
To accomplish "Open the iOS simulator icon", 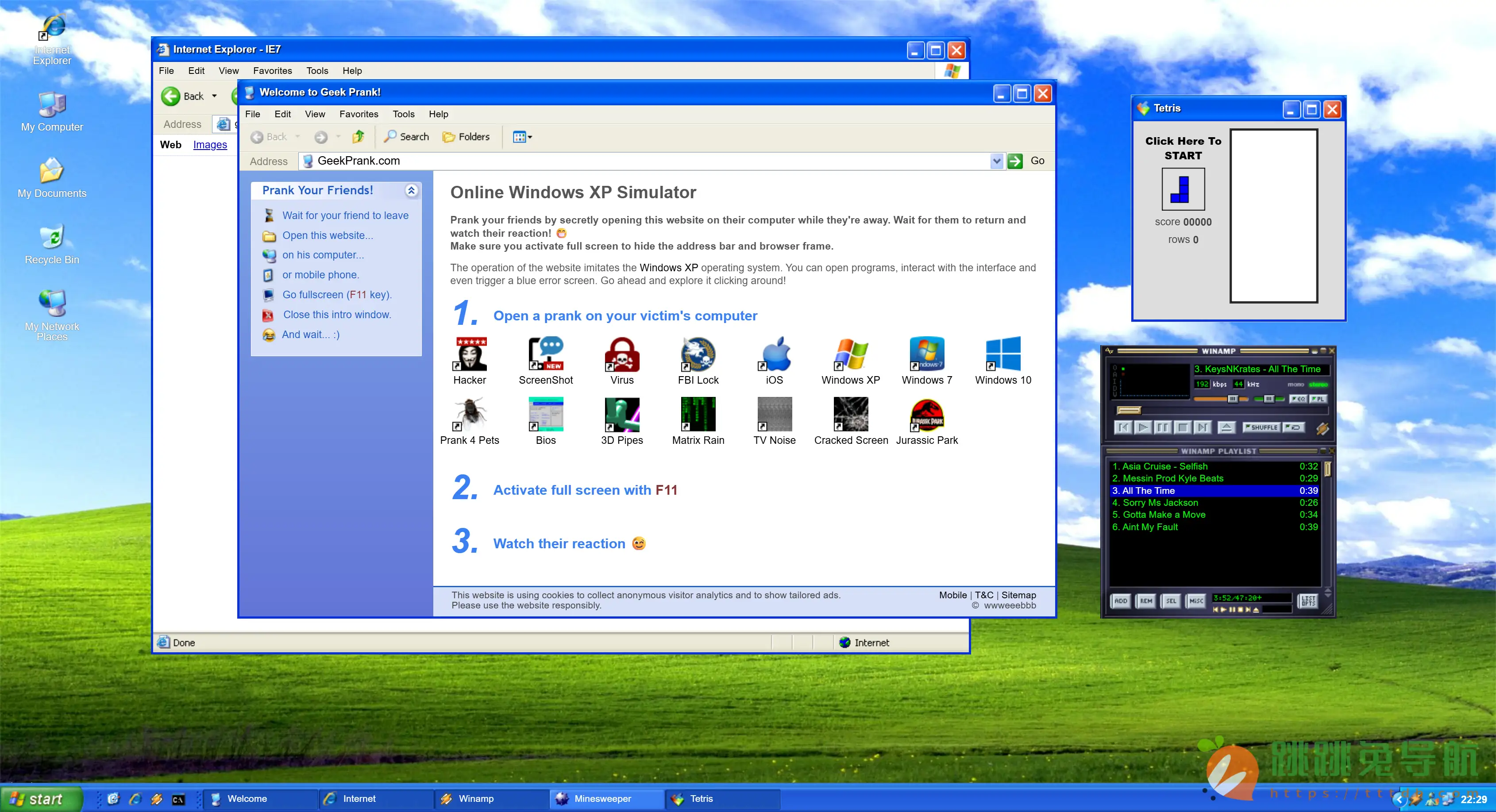I will click(x=774, y=361).
